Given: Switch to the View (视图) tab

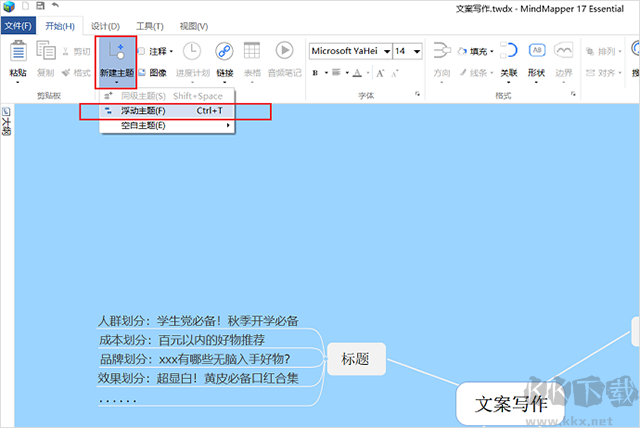Looking at the screenshot, I should (194, 26).
